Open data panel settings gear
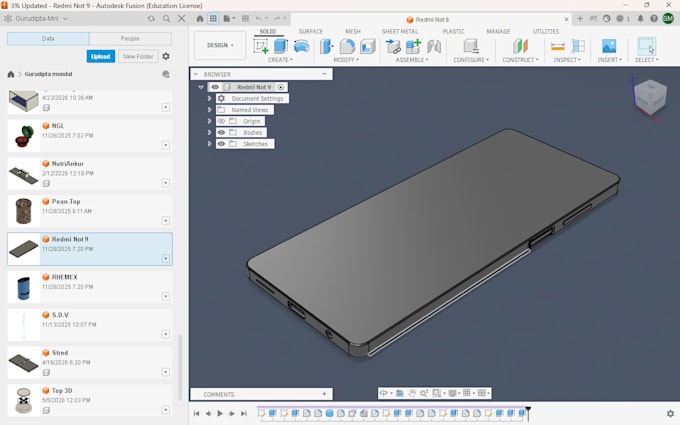Image resolution: width=680 pixels, height=425 pixels. [166, 56]
